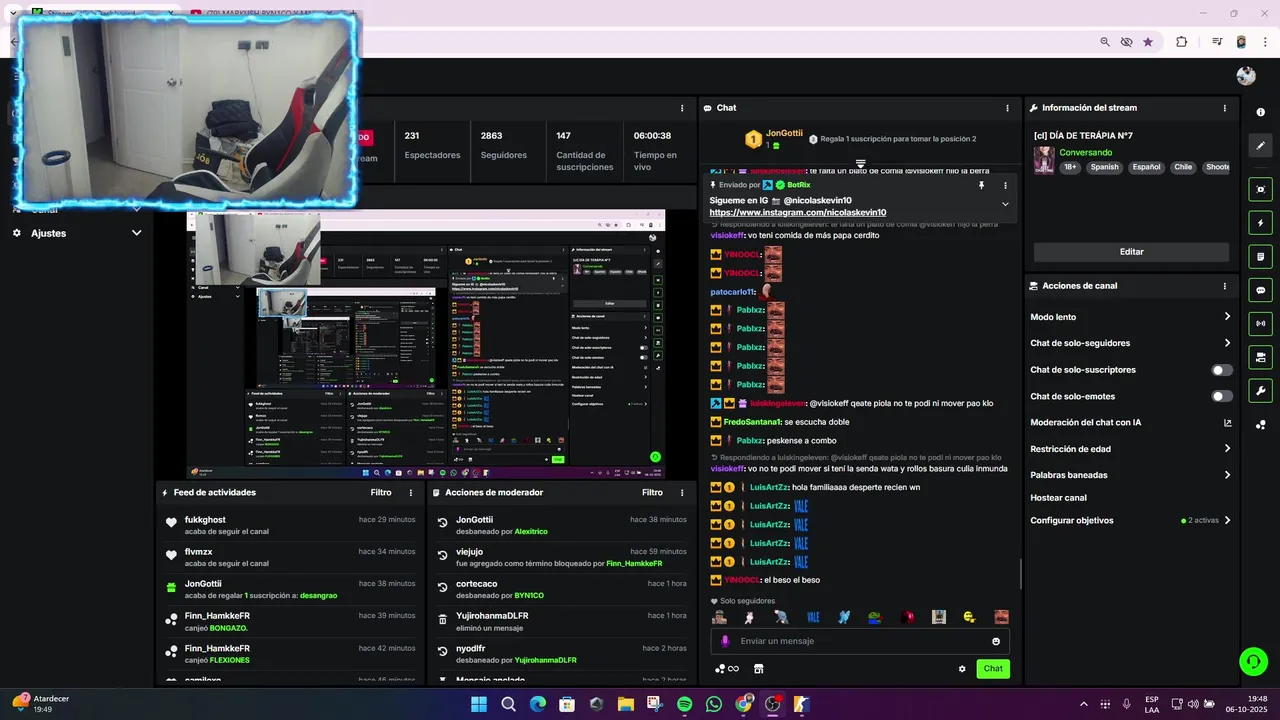Open pinned BotRix message options
The image size is (1280, 720).
[1005, 185]
